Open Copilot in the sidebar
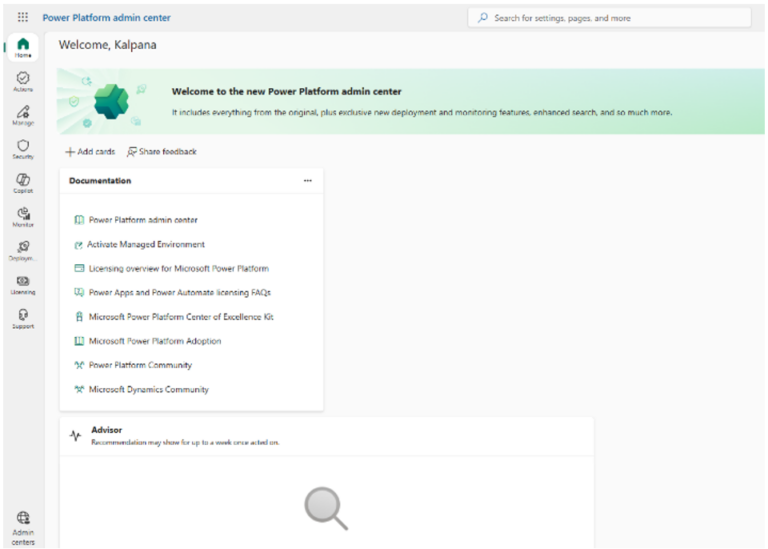768x549 pixels. point(23,183)
